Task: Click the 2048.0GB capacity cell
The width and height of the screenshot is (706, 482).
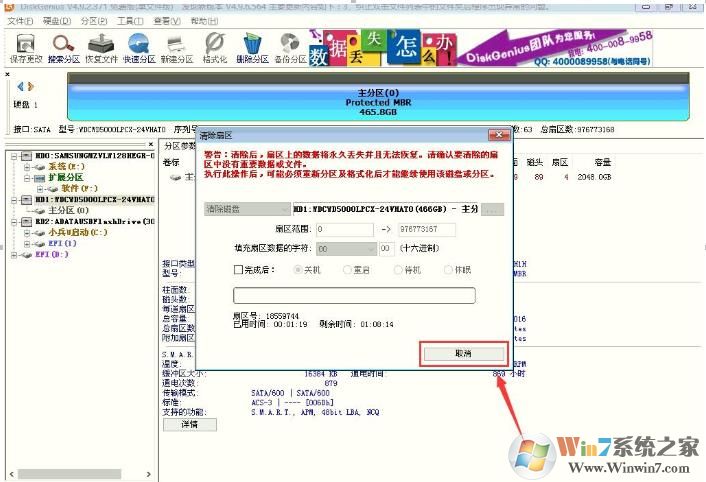Action: (594, 177)
